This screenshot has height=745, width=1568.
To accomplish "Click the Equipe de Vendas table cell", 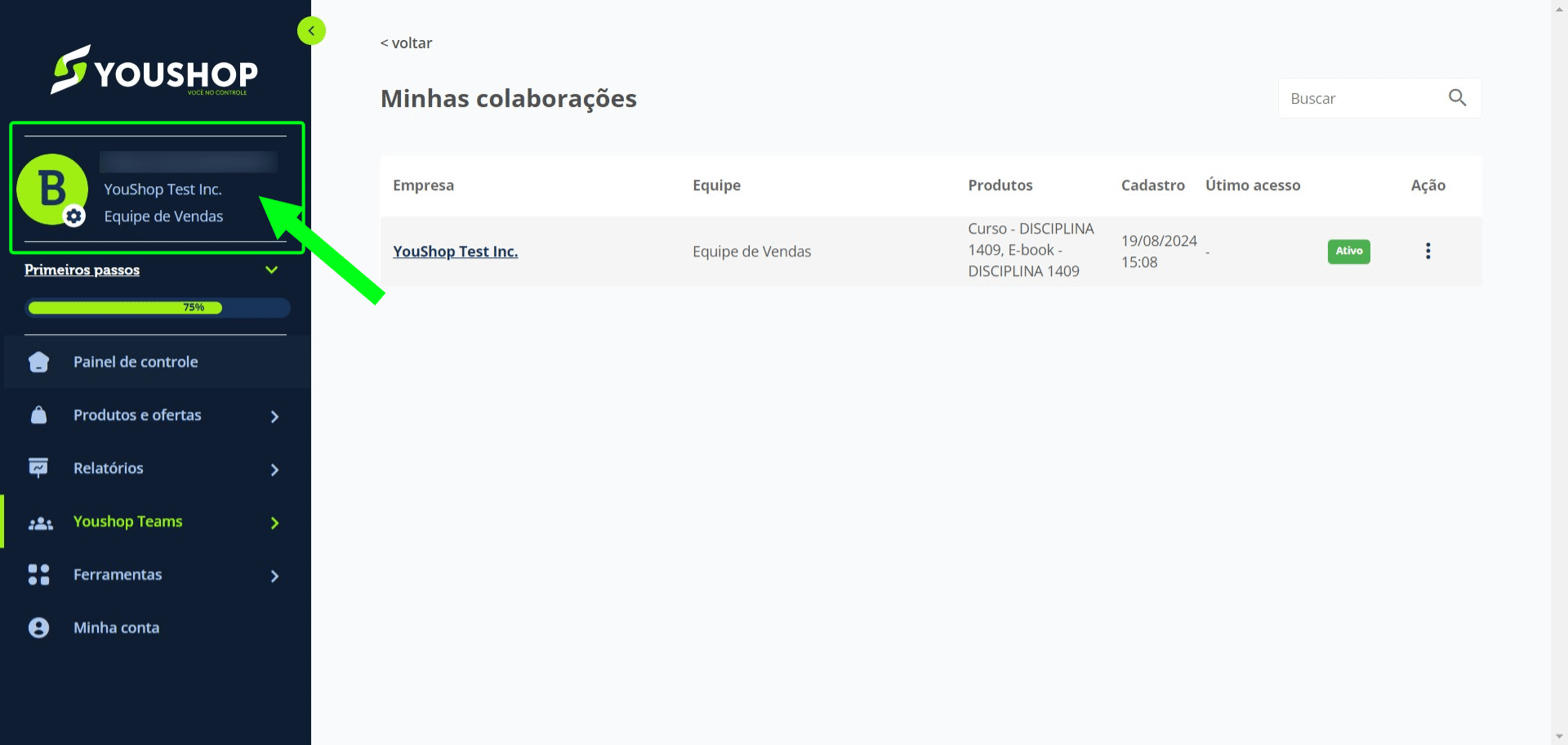I will coord(751,252).
